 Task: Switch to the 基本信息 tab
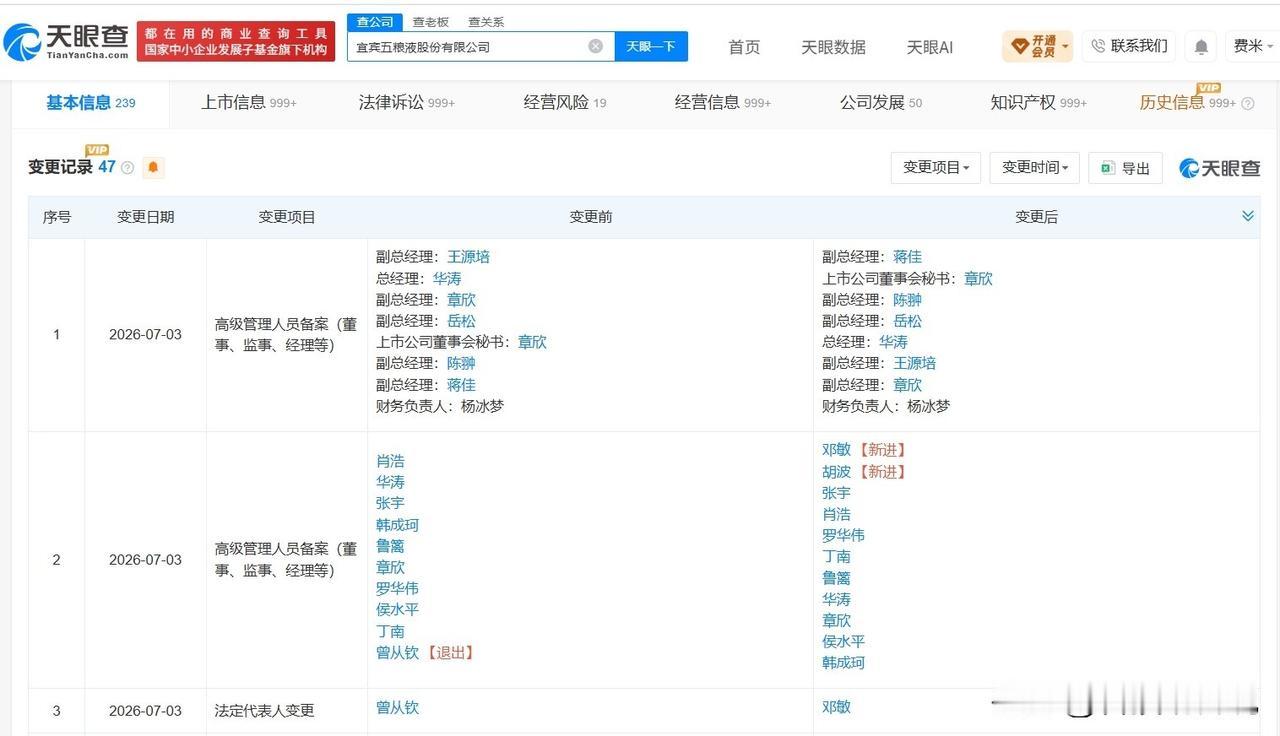[x=90, y=102]
